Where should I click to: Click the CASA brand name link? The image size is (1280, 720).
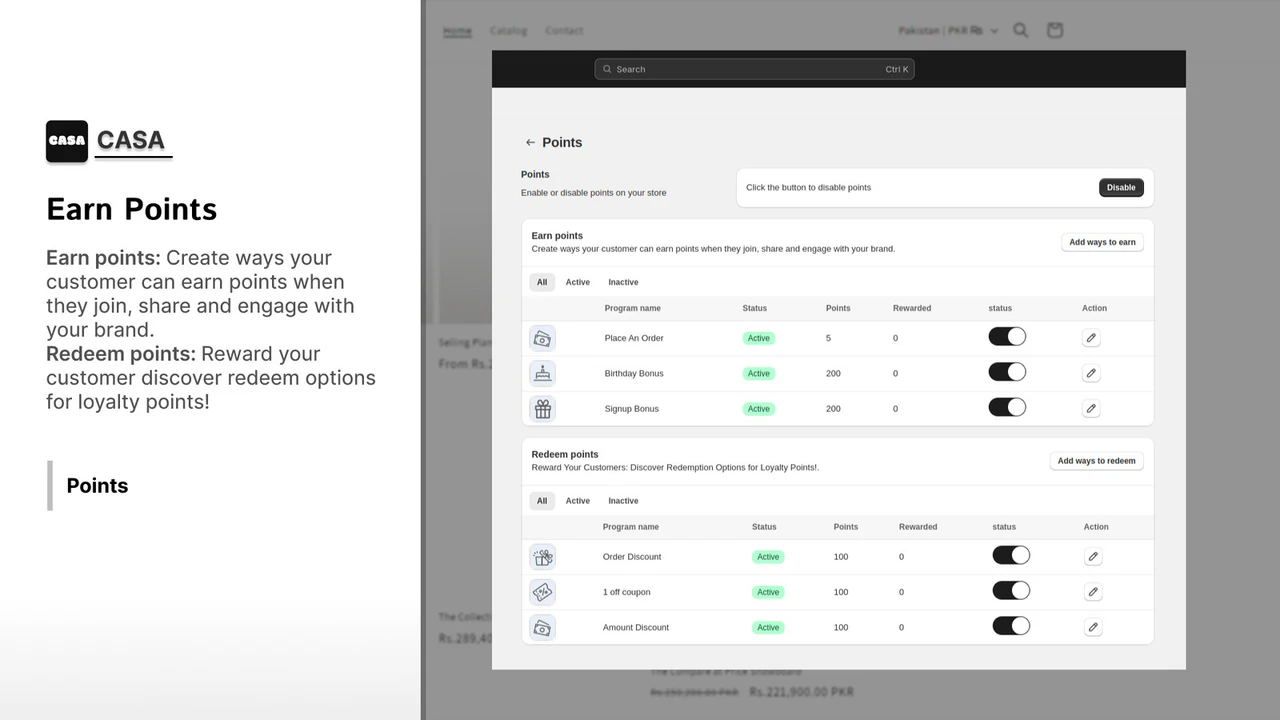coord(131,141)
